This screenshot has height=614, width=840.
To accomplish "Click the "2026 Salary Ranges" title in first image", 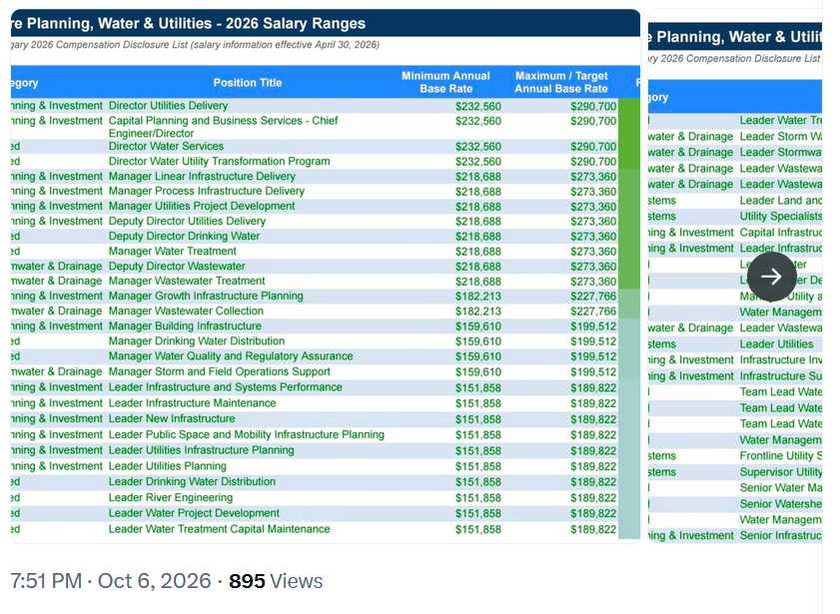I will [x=295, y=24].
